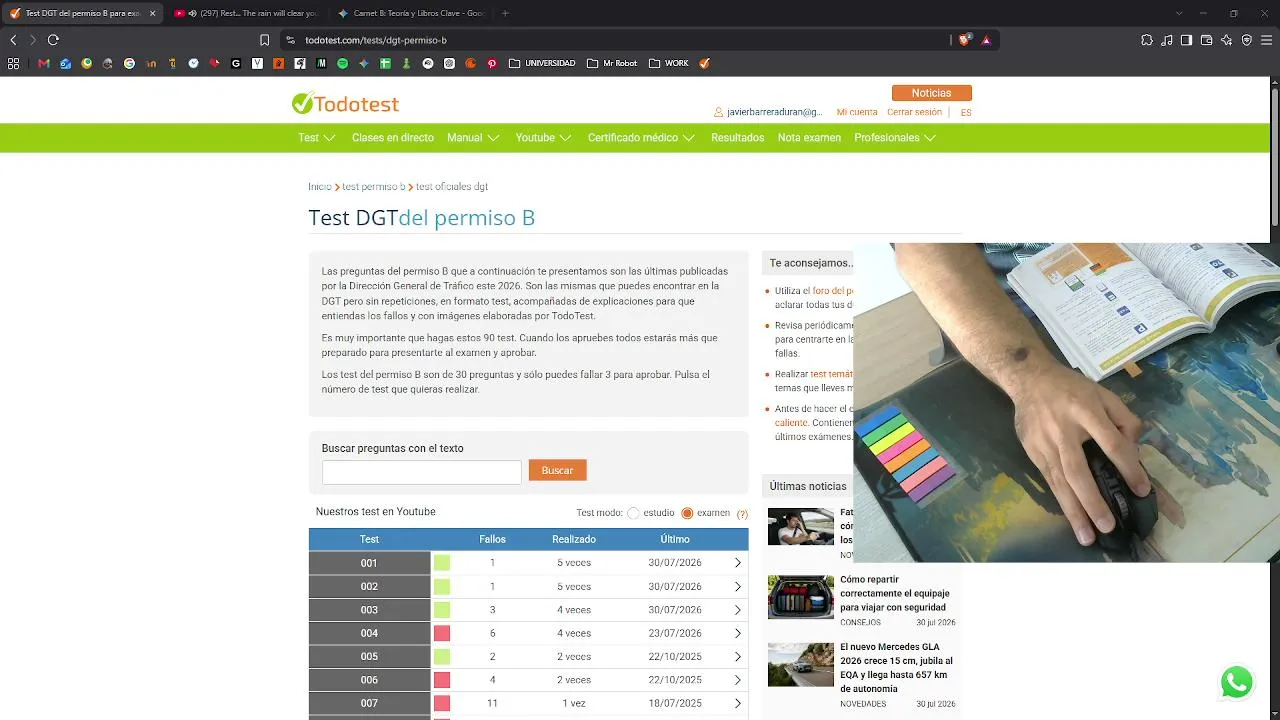Open the Pinterest bookmark icon
The height and width of the screenshot is (720, 1280).
pyautogui.click(x=492, y=63)
